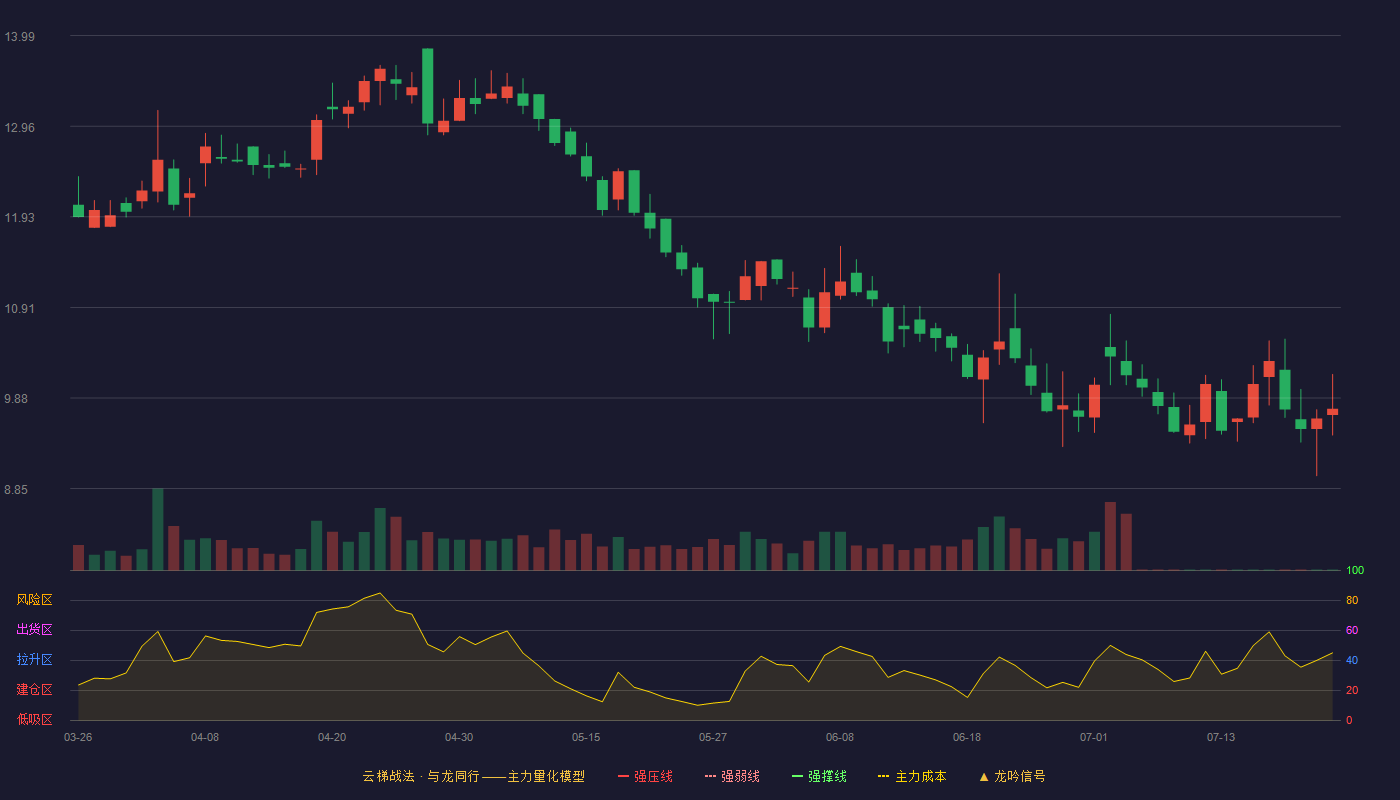This screenshot has height=800, width=1400.
Task: Click the 07-13 date axis label
Action: (1221, 737)
